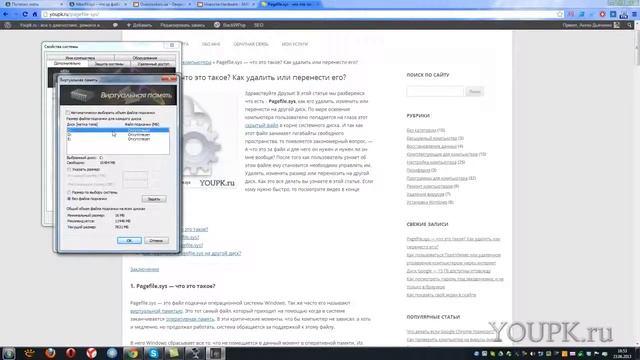Open 'Установка Windows' category link
This screenshot has width=640, height=360.
click(x=427, y=202)
